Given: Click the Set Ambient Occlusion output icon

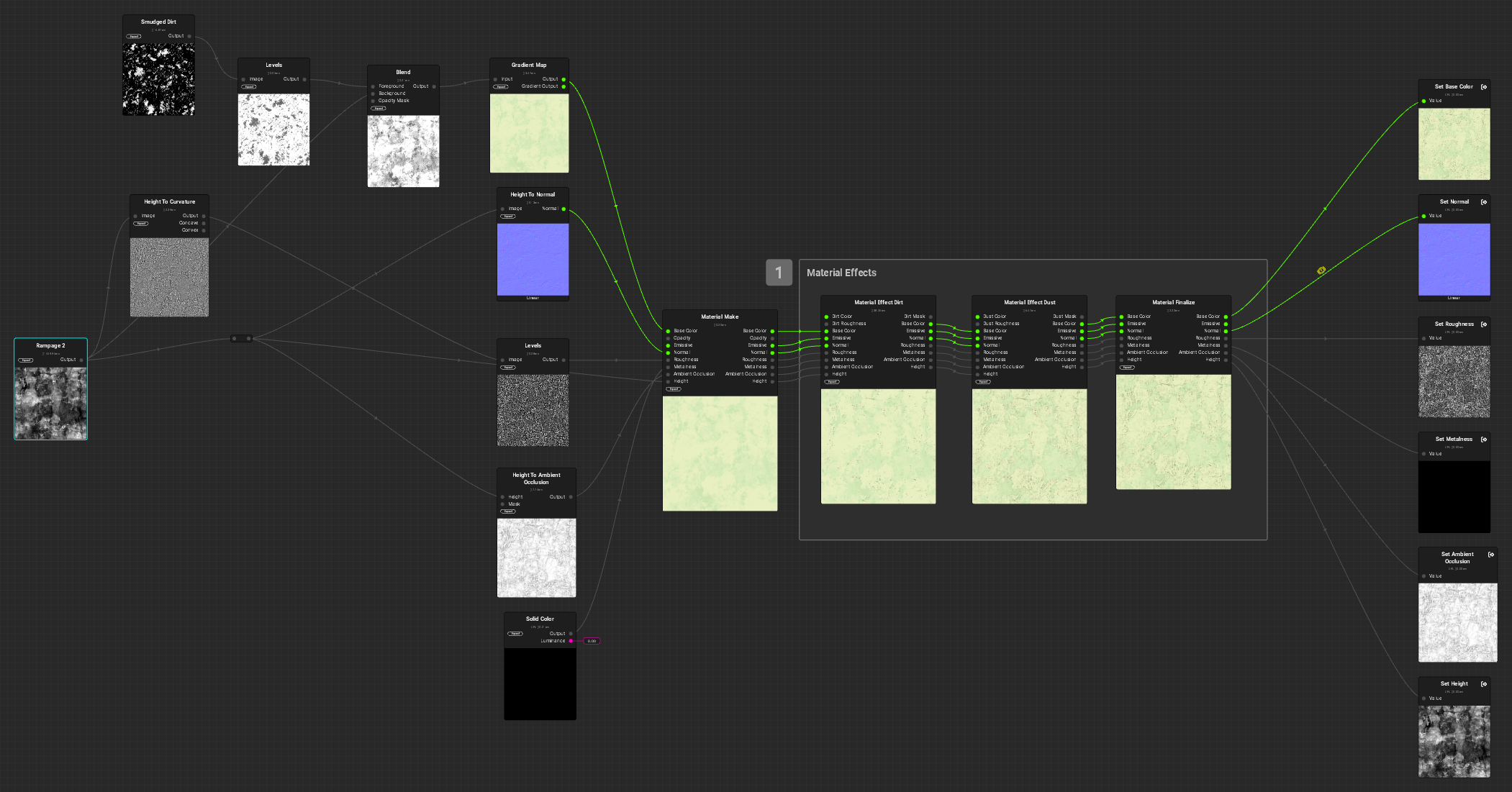Looking at the screenshot, I should (x=1491, y=555).
